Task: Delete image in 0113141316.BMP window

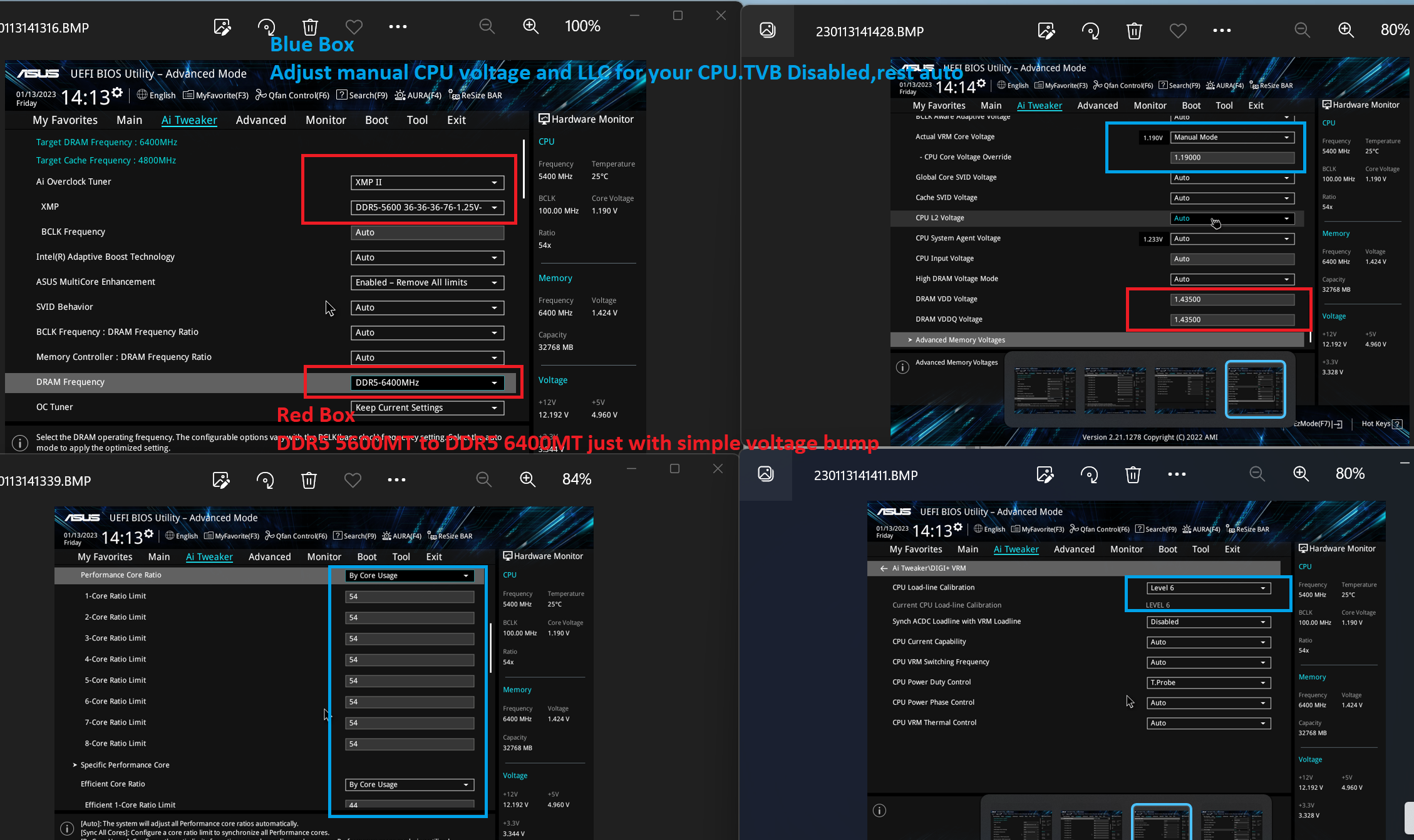Action: pyautogui.click(x=310, y=26)
